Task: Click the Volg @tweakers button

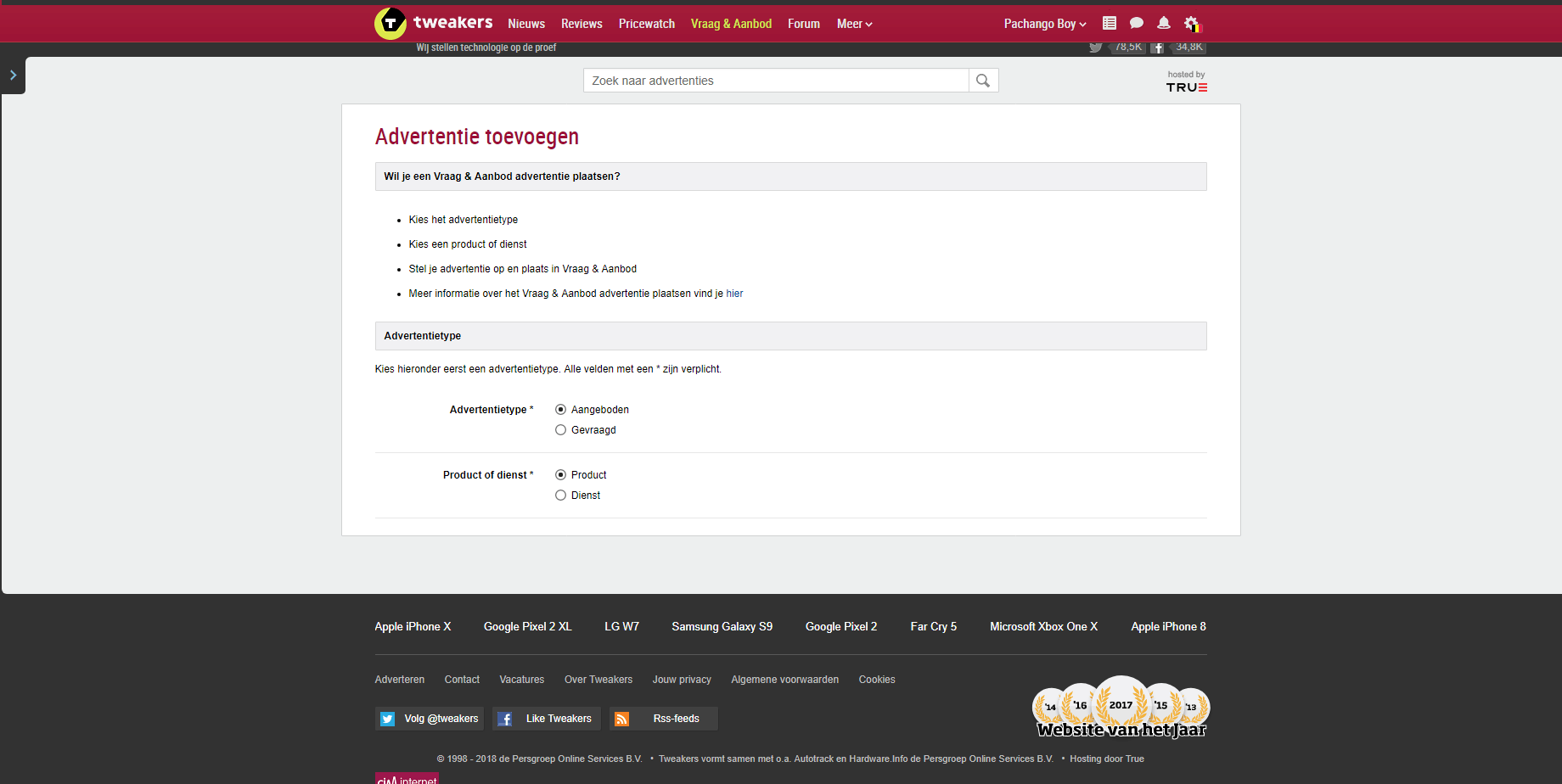Action: 430,719
